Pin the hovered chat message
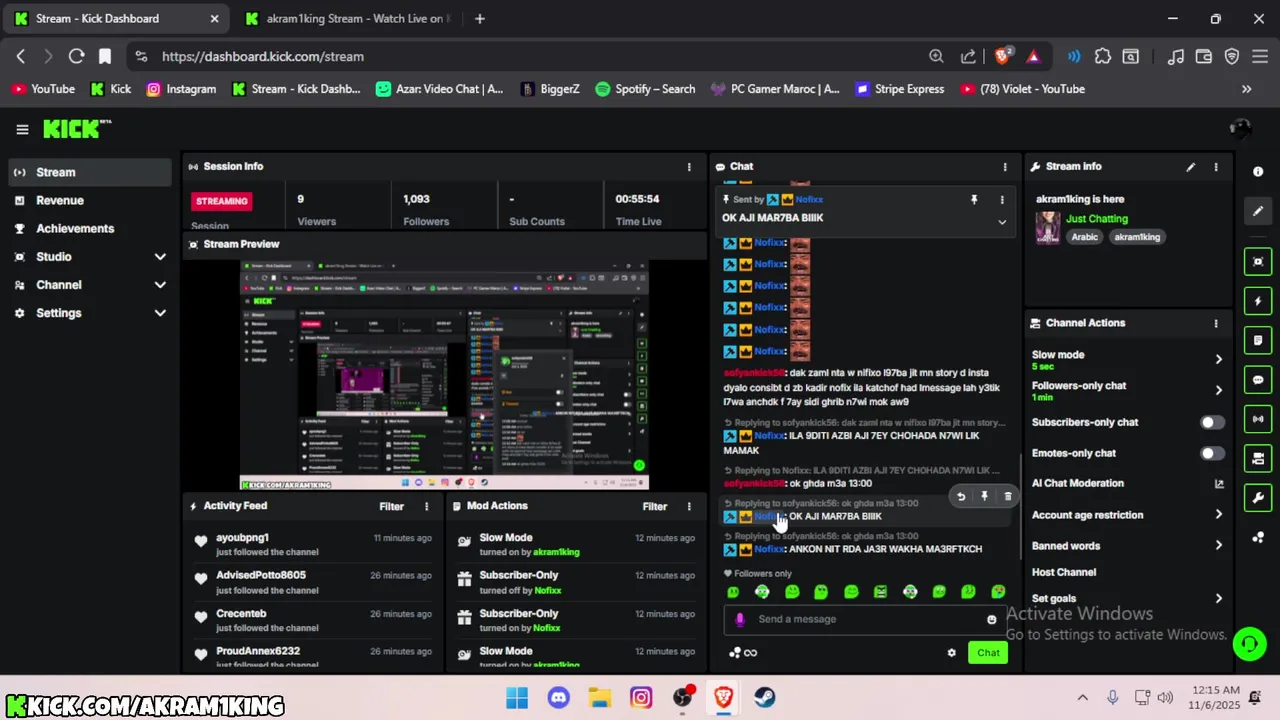The height and width of the screenshot is (720, 1280). click(x=984, y=496)
